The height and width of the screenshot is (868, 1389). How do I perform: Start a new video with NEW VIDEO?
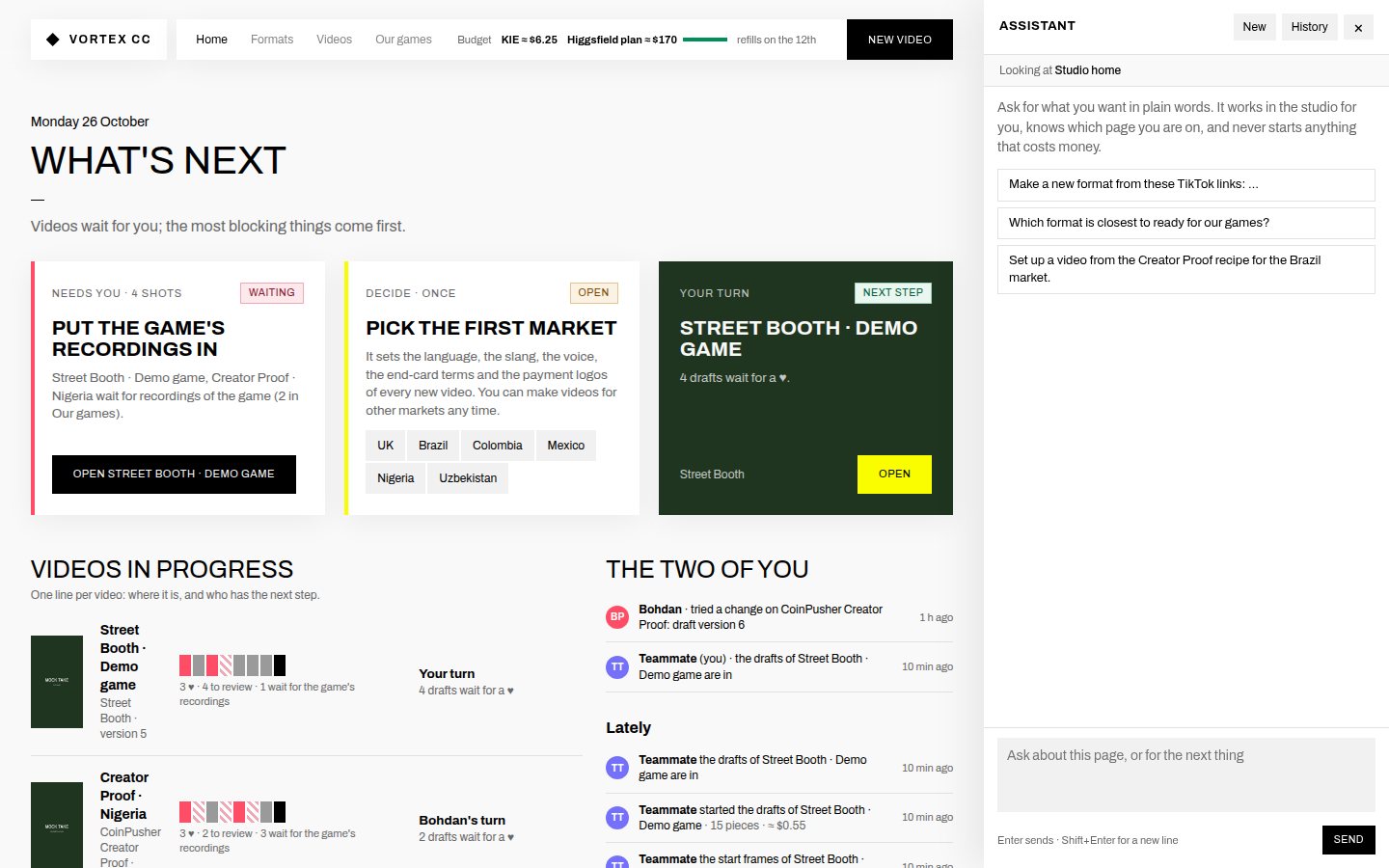pyautogui.click(x=900, y=40)
